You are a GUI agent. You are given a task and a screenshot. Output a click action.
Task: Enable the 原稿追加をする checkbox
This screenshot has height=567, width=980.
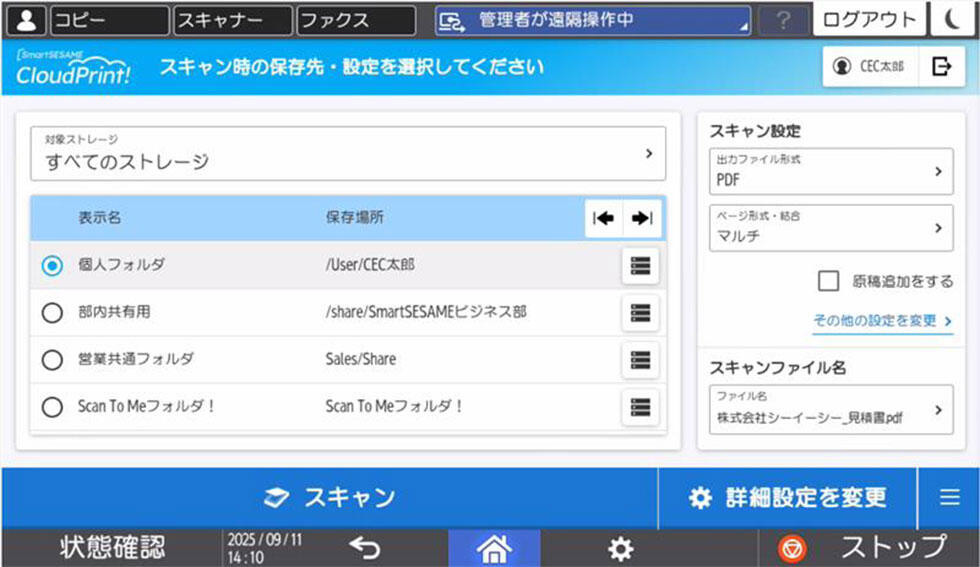coord(828,281)
